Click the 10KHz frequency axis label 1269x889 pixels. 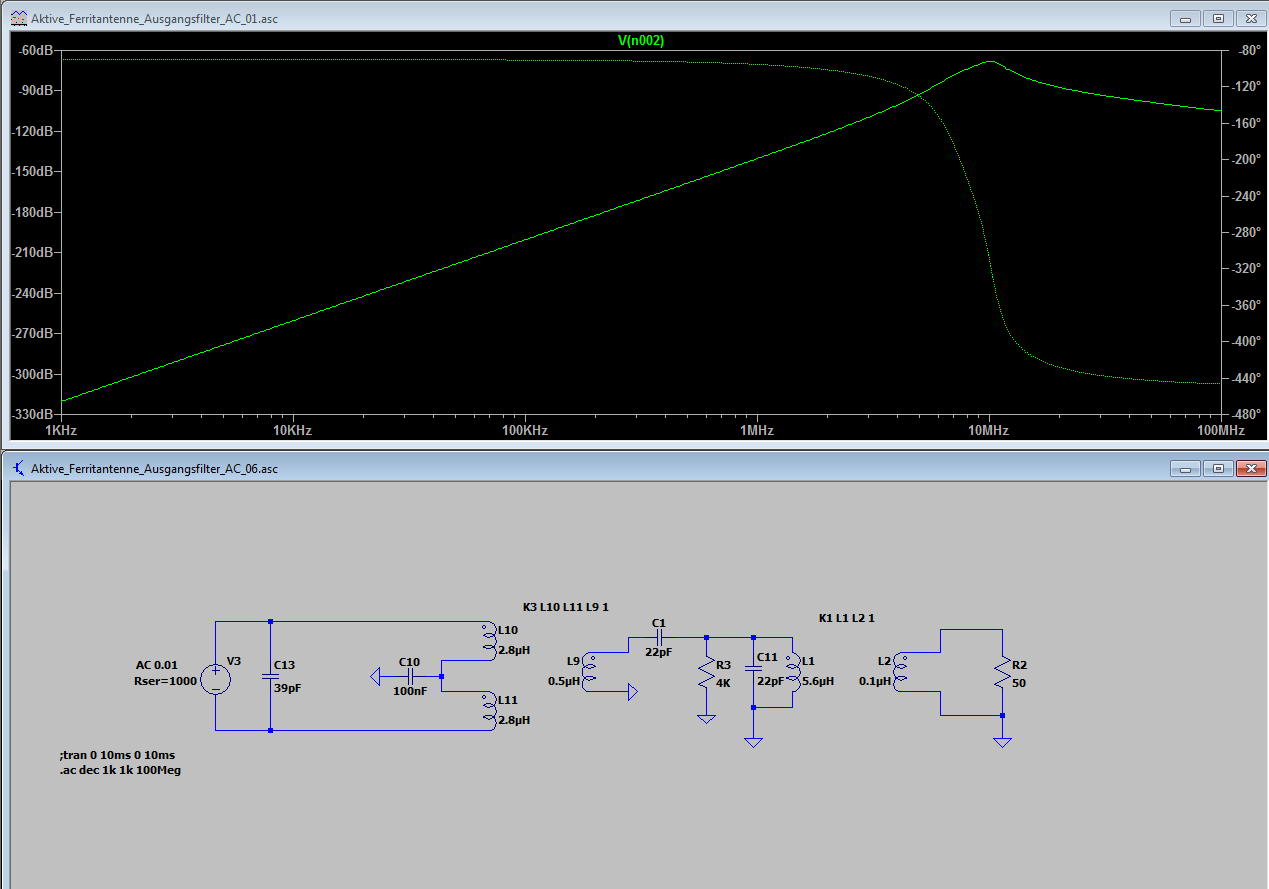tap(292, 431)
